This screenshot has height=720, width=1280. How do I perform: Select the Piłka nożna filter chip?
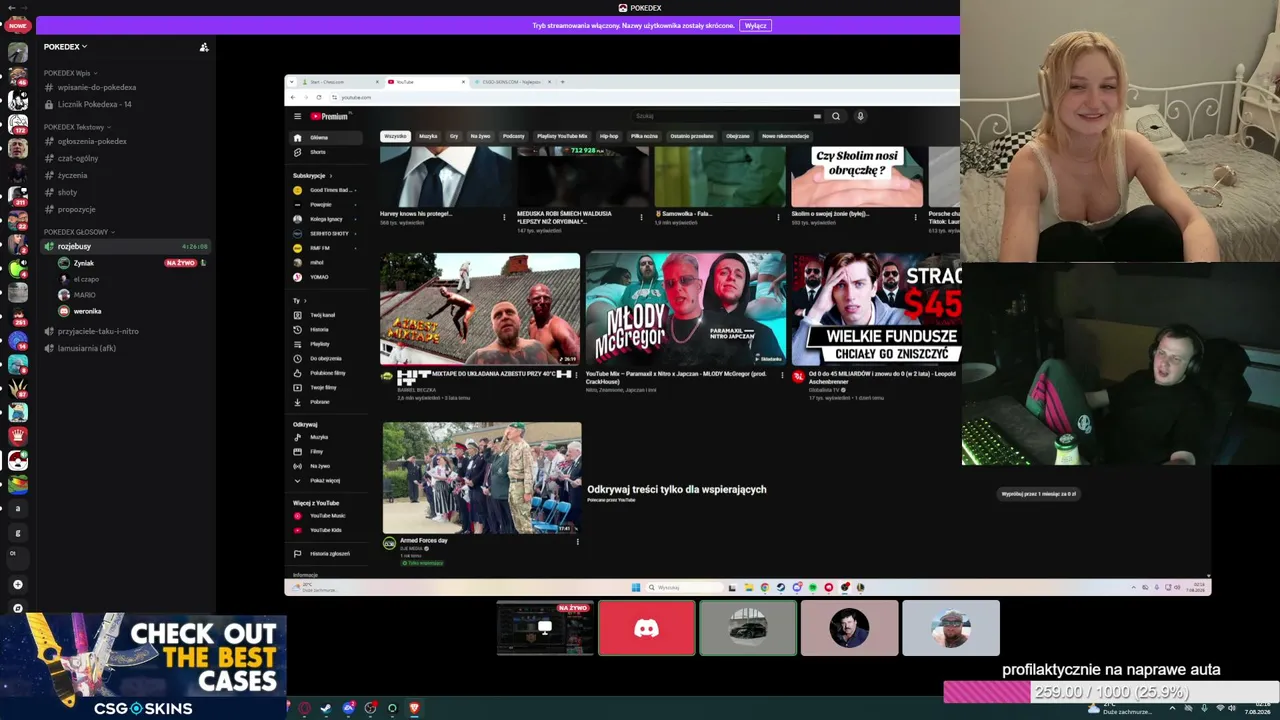[x=644, y=136]
